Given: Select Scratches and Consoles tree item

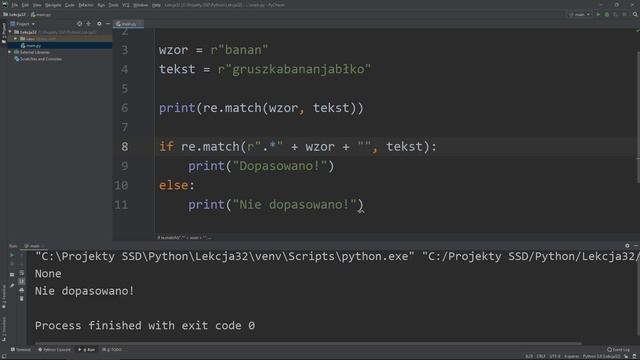Looking at the screenshot, I should pos(38,59).
